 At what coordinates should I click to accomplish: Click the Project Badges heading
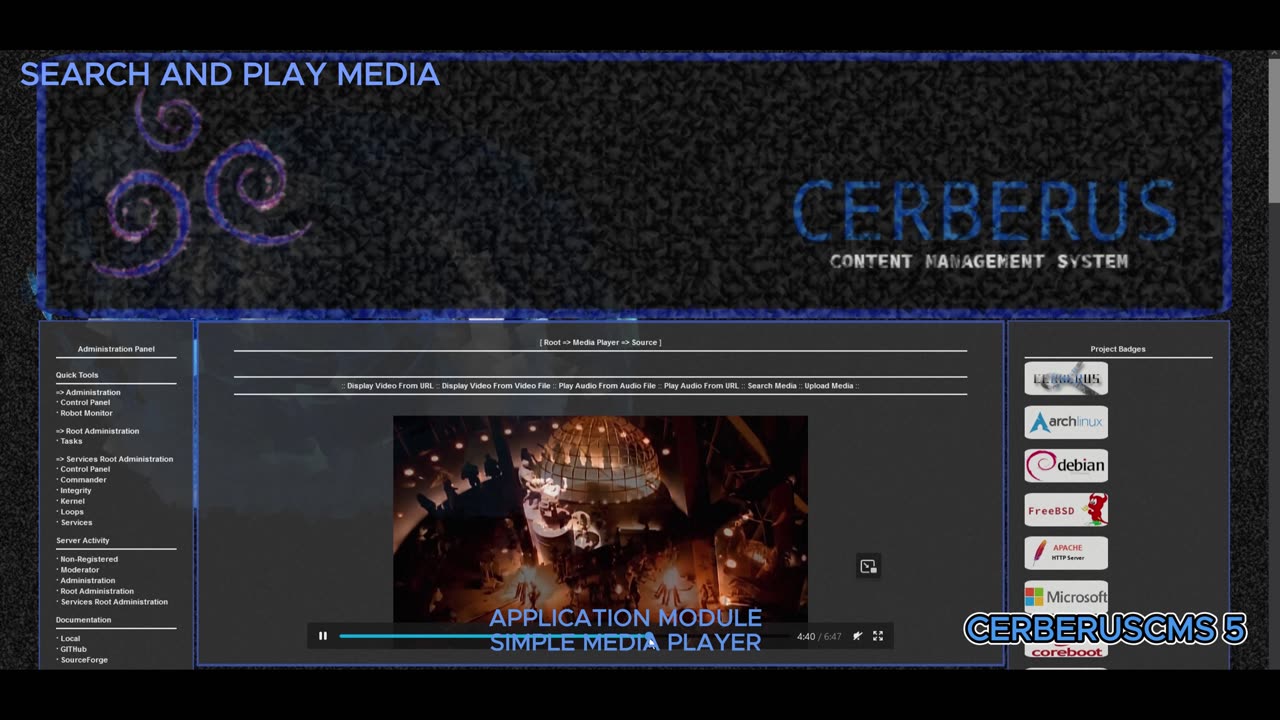click(1118, 349)
